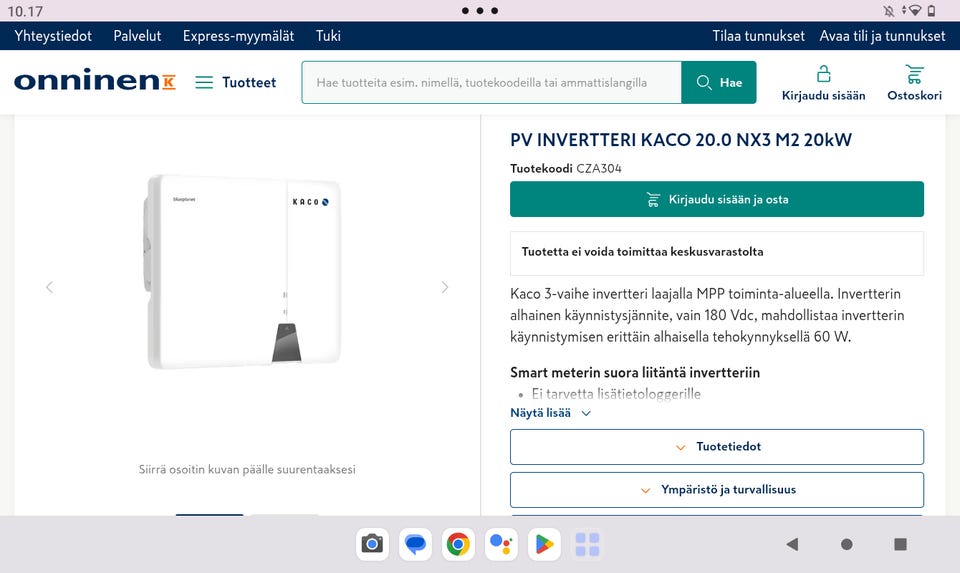960x573 pixels.
Task: Open Express-myymälät in the top bar
Action: (x=238, y=36)
